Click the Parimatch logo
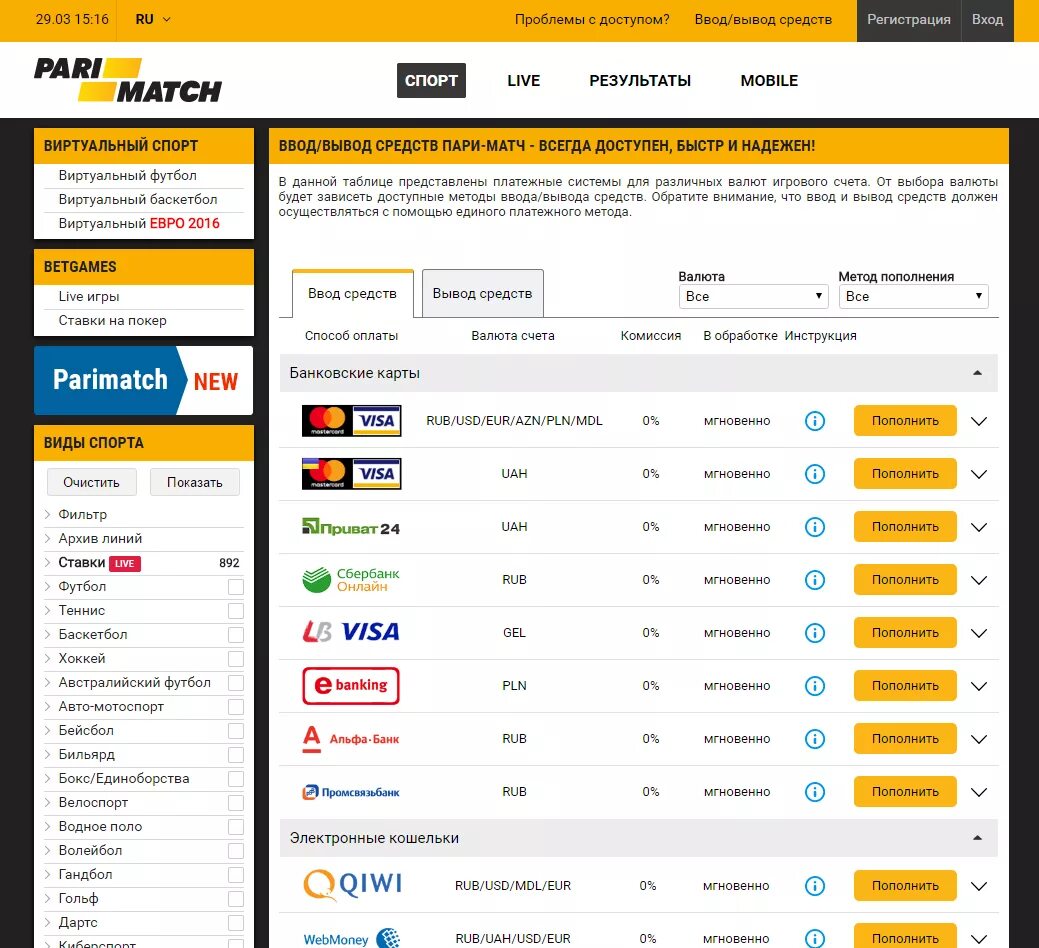1039x948 pixels. (x=128, y=80)
